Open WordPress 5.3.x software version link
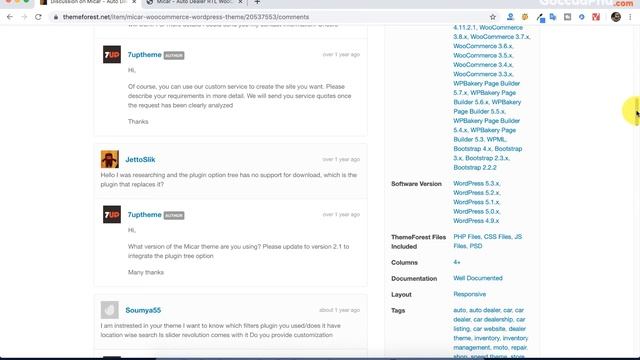The width and height of the screenshot is (640, 360). click(x=476, y=184)
